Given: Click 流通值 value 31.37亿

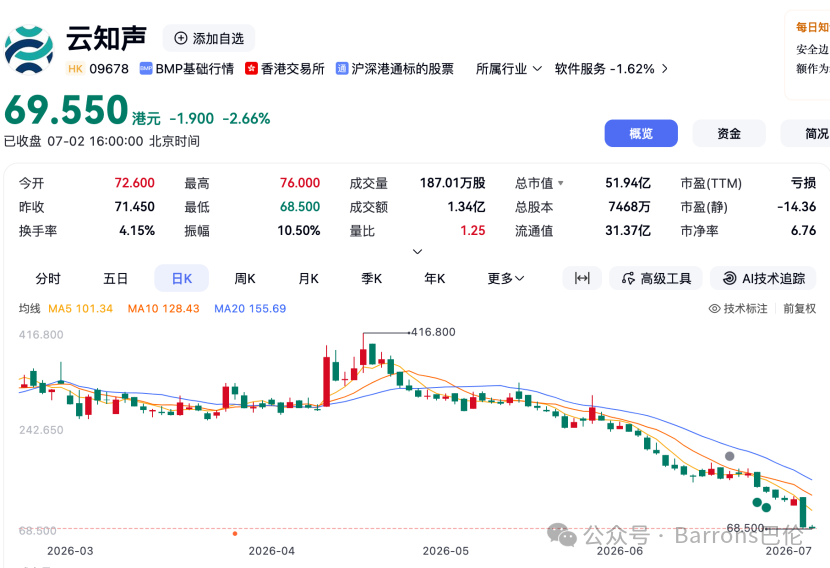Looking at the screenshot, I should click(628, 231).
